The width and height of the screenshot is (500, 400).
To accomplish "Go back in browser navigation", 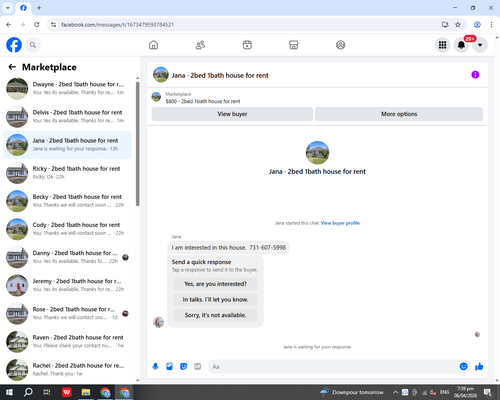I will 9,25.
